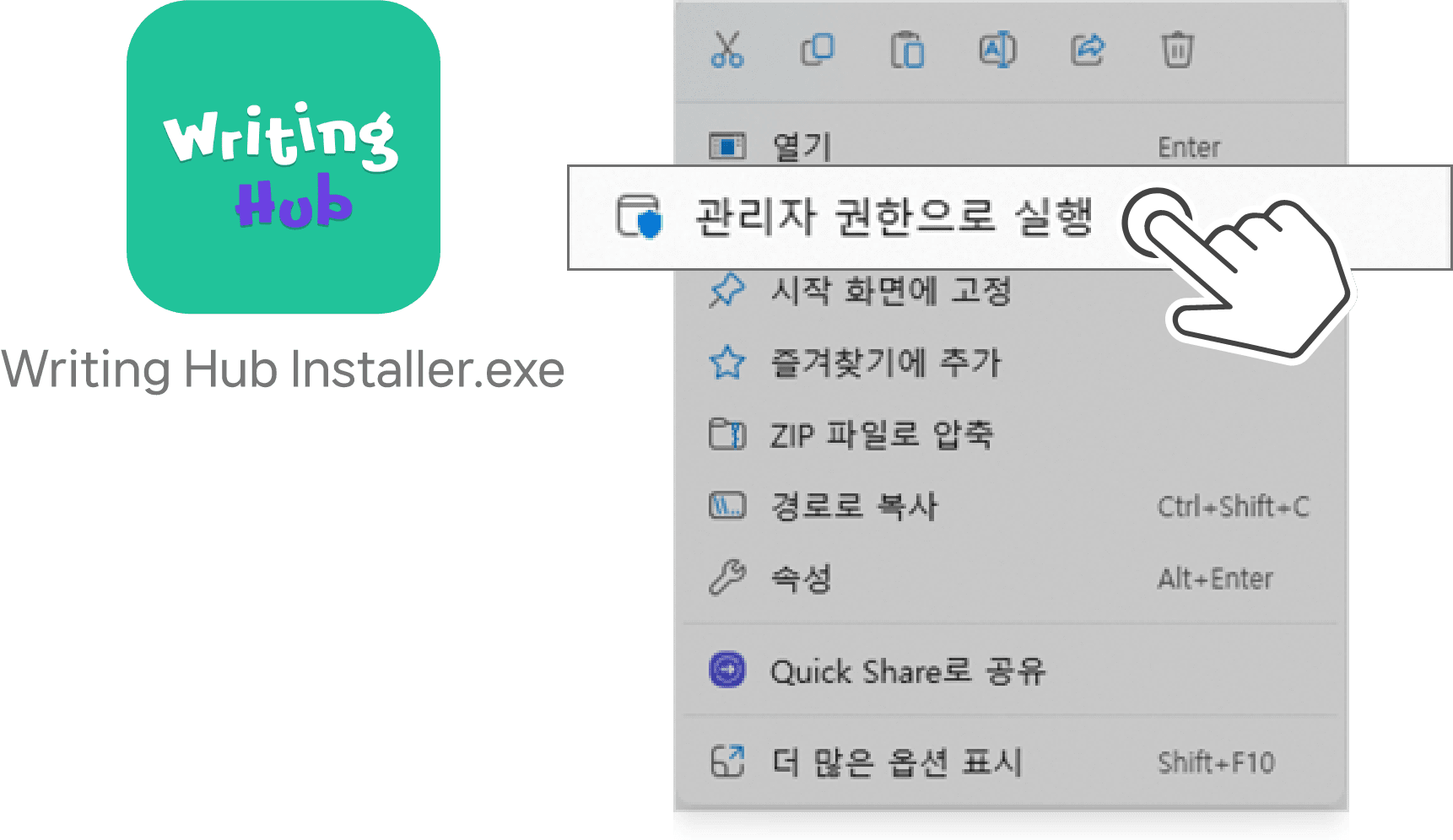This screenshot has height=840, width=1453.
Task: Select ZIP 파일로 압축 option
Action: click(x=883, y=434)
